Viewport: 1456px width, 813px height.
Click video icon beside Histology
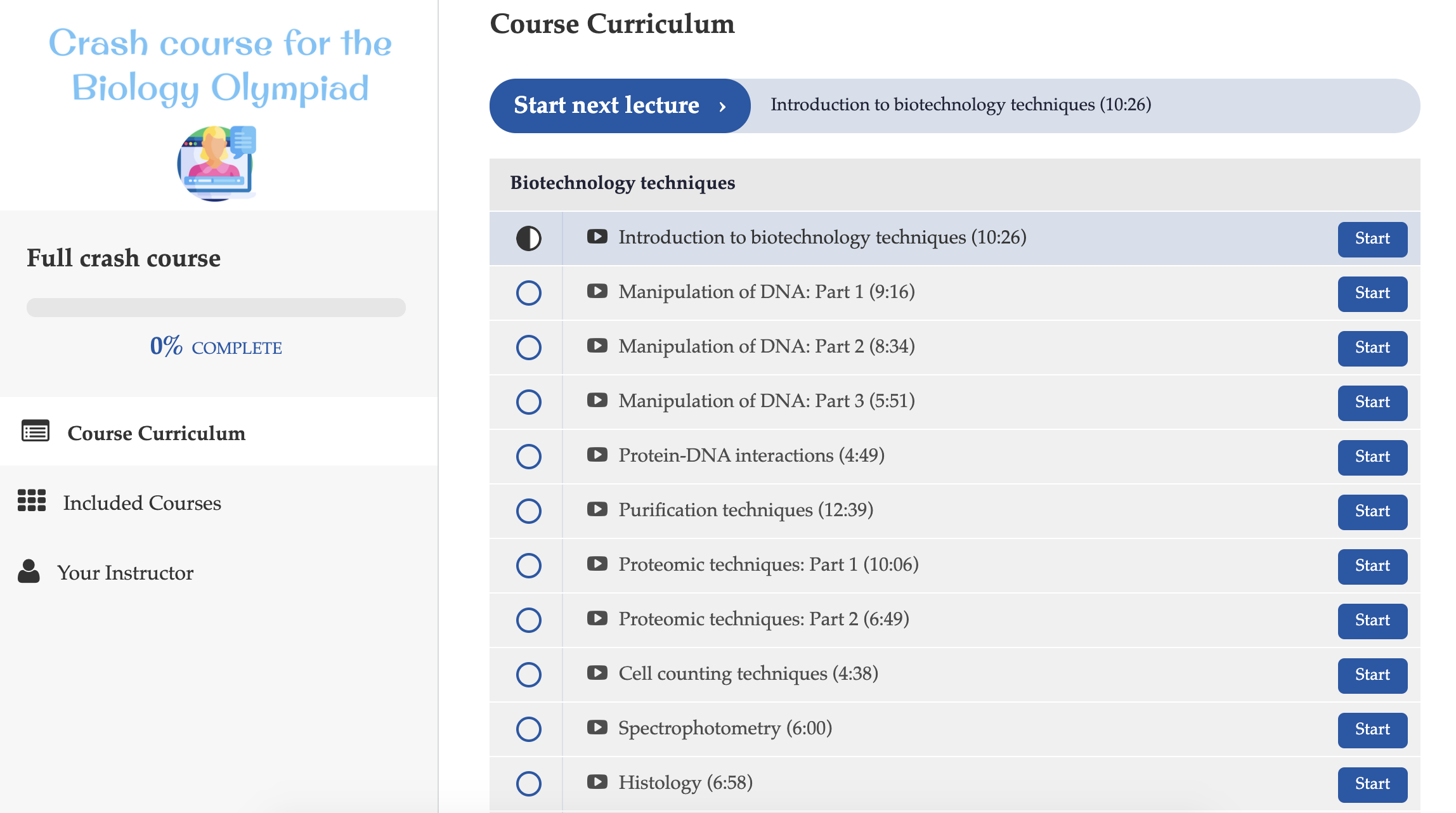(x=597, y=782)
